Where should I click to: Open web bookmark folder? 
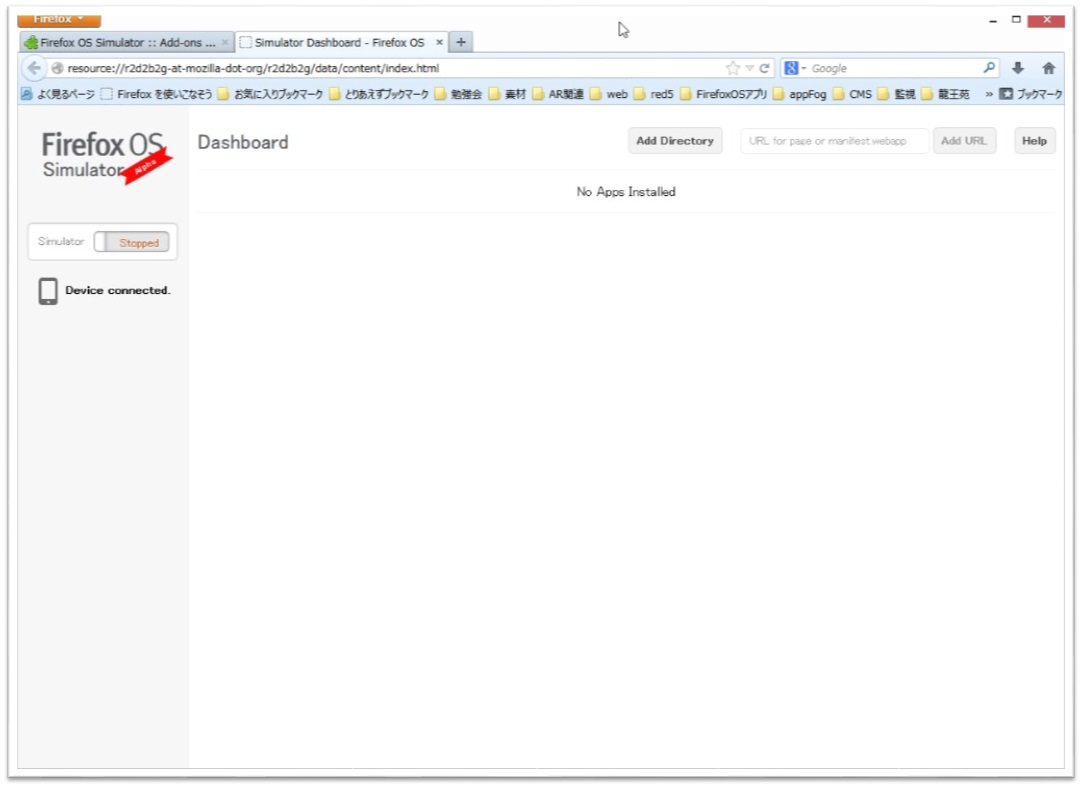pos(609,94)
